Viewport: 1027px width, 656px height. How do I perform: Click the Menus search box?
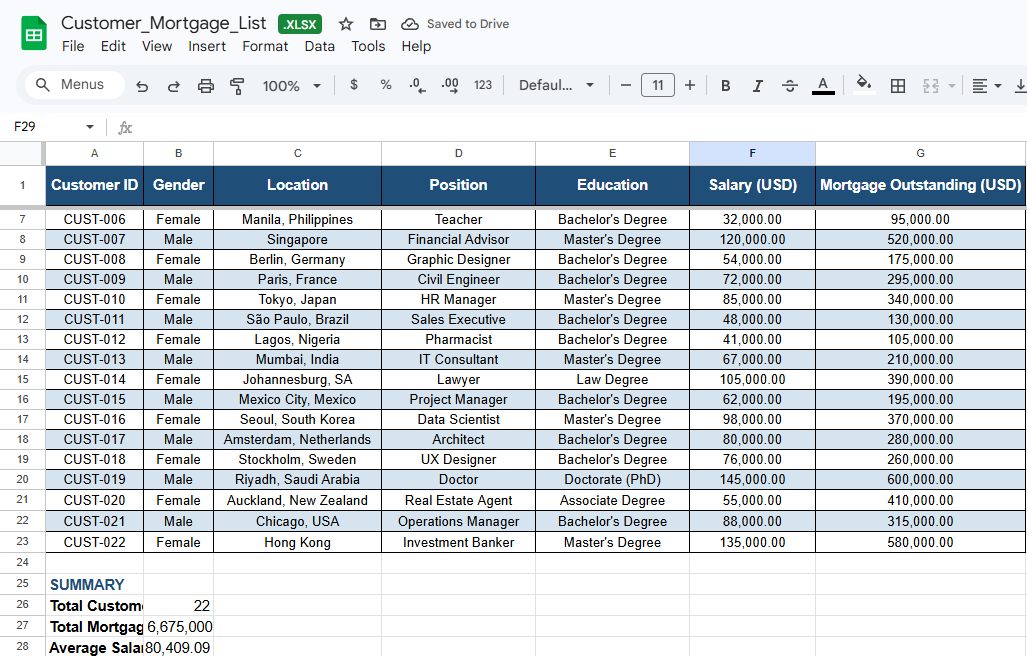click(x=75, y=84)
